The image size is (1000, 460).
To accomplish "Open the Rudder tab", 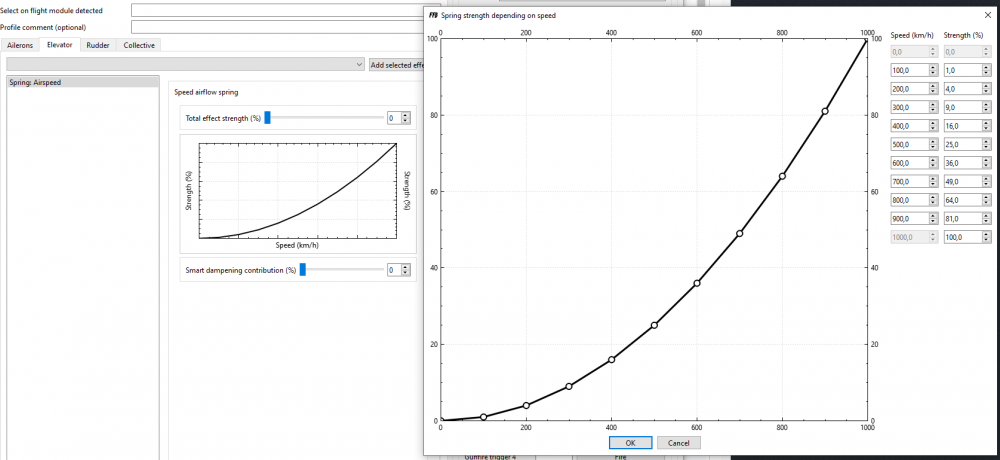I will pos(98,45).
